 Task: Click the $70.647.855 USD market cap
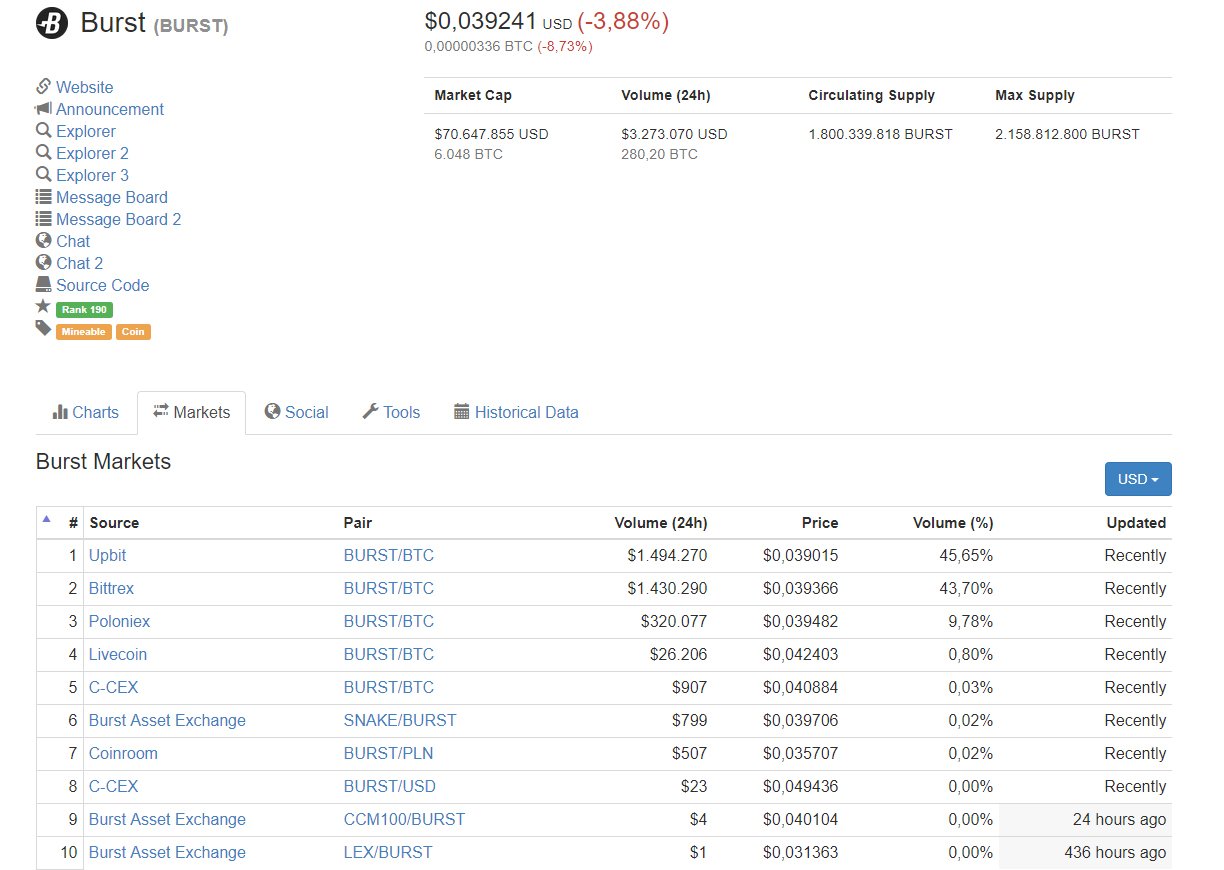click(x=491, y=134)
